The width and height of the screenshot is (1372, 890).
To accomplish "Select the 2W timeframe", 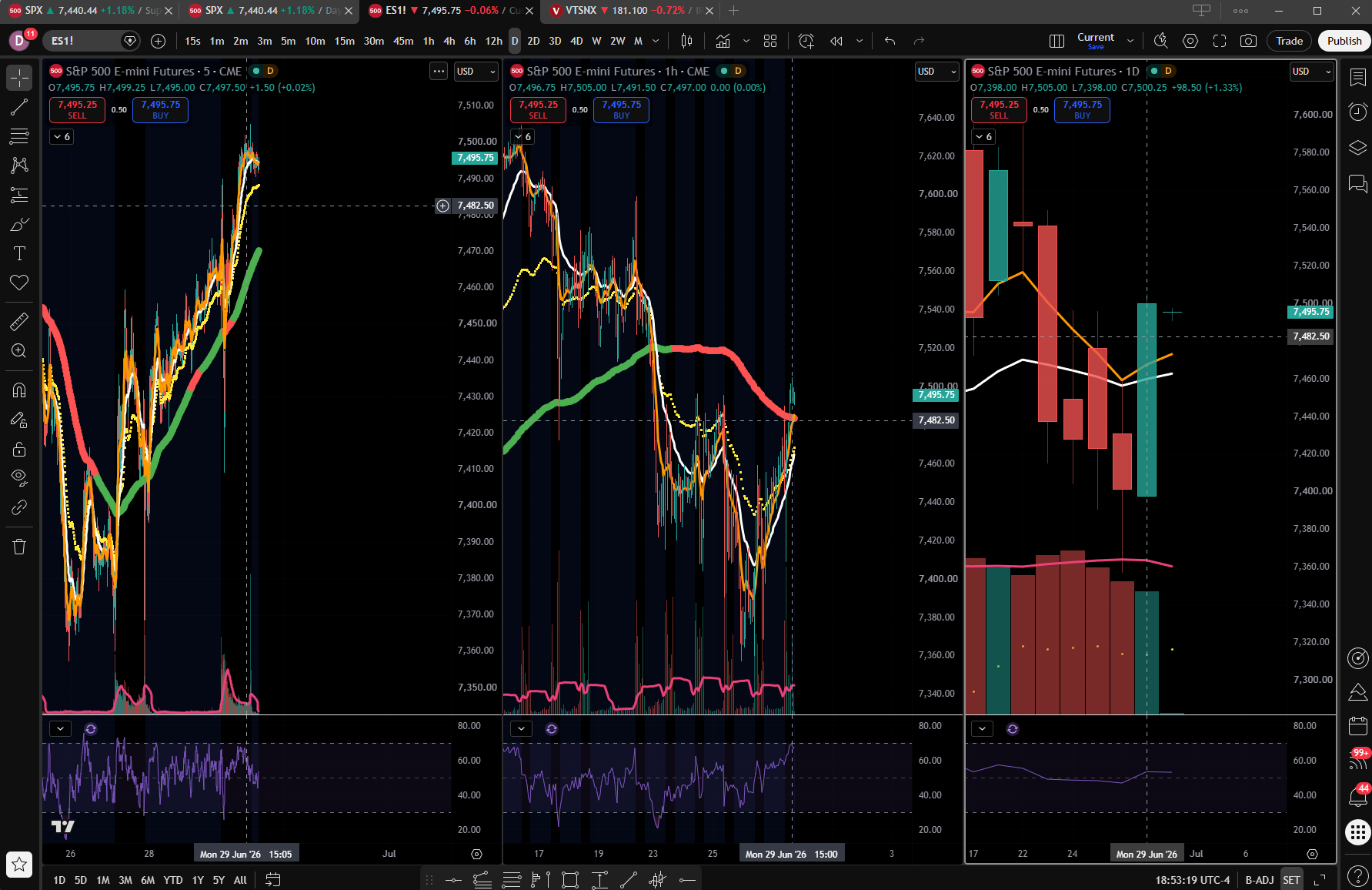I will 617,41.
